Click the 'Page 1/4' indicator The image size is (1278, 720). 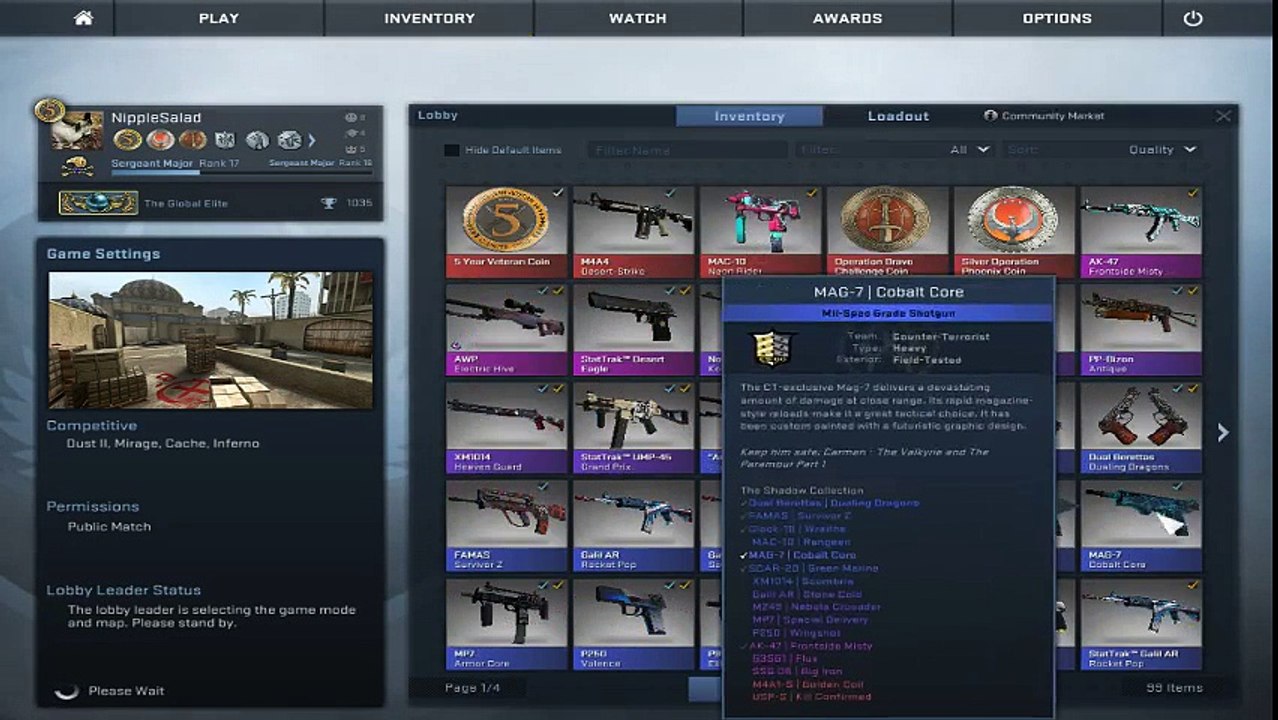point(472,688)
